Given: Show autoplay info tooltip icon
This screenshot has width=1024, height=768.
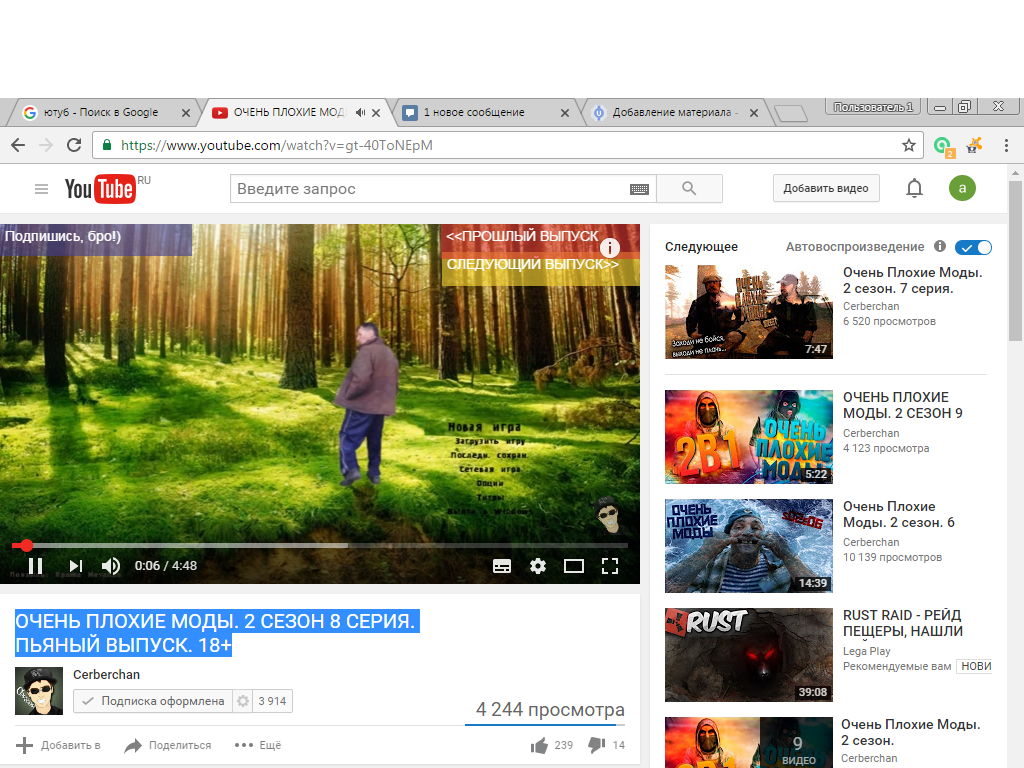Looking at the screenshot, I should 940,246.
